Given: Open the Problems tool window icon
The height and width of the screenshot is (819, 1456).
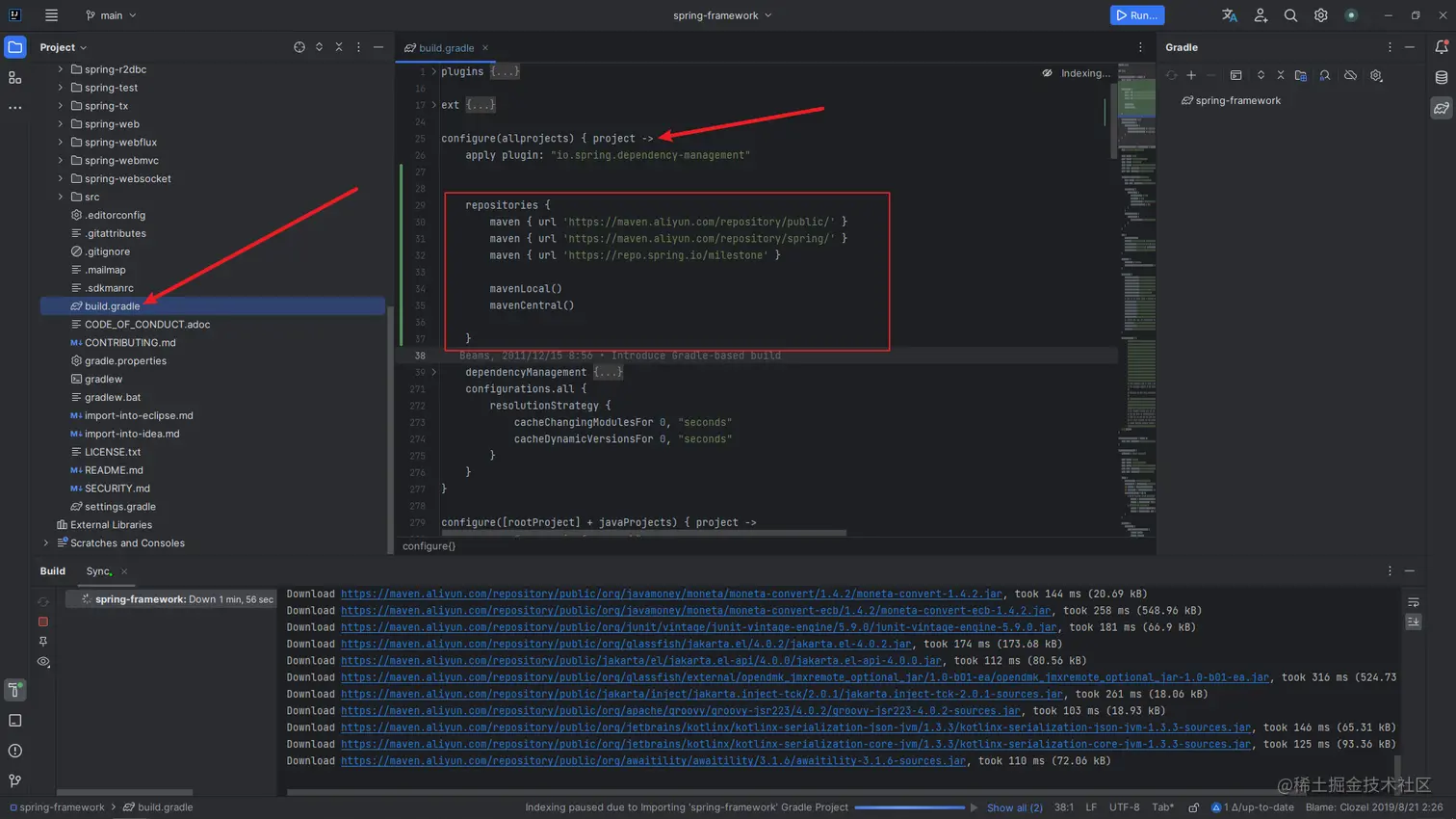Looking at the screenshot, I should [x=14, y=750].
